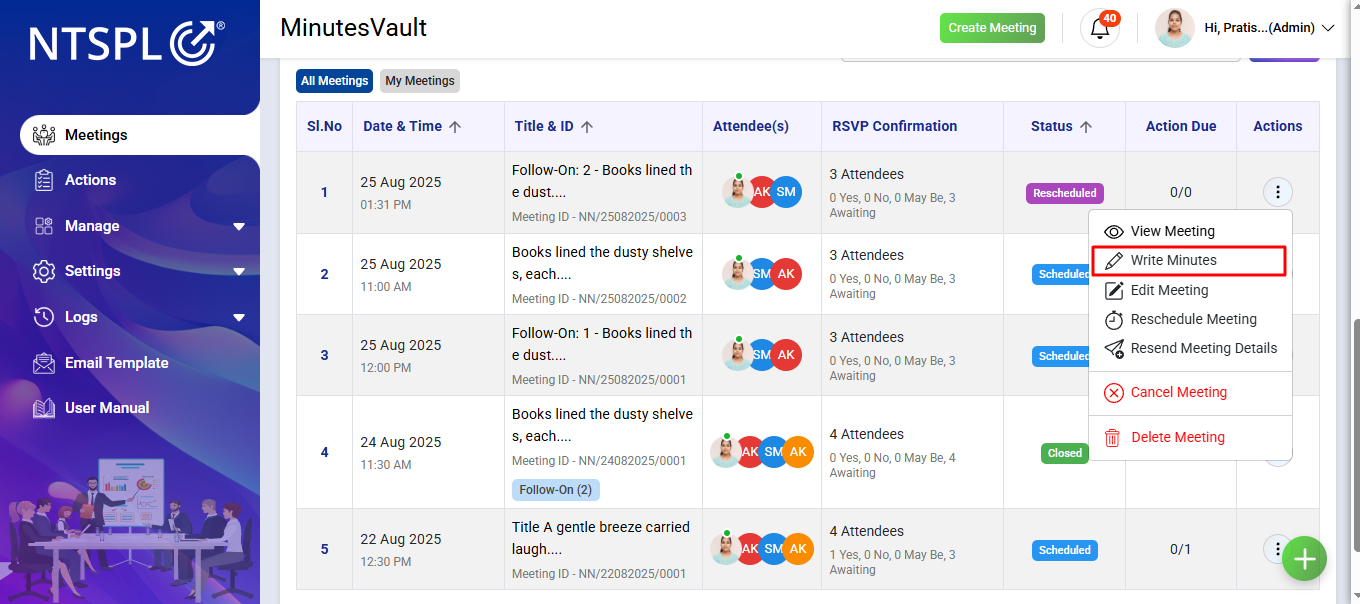Click the Create Meeting button

(992, 28)
